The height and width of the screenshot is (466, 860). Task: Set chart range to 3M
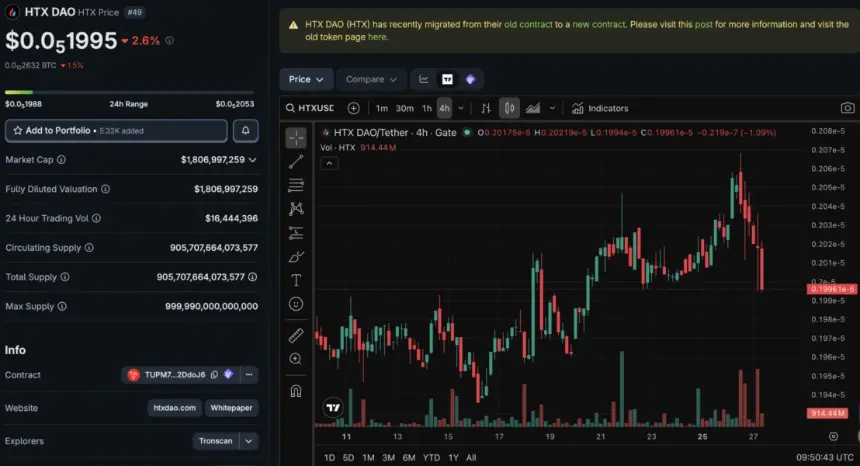(x=388, y=457)
